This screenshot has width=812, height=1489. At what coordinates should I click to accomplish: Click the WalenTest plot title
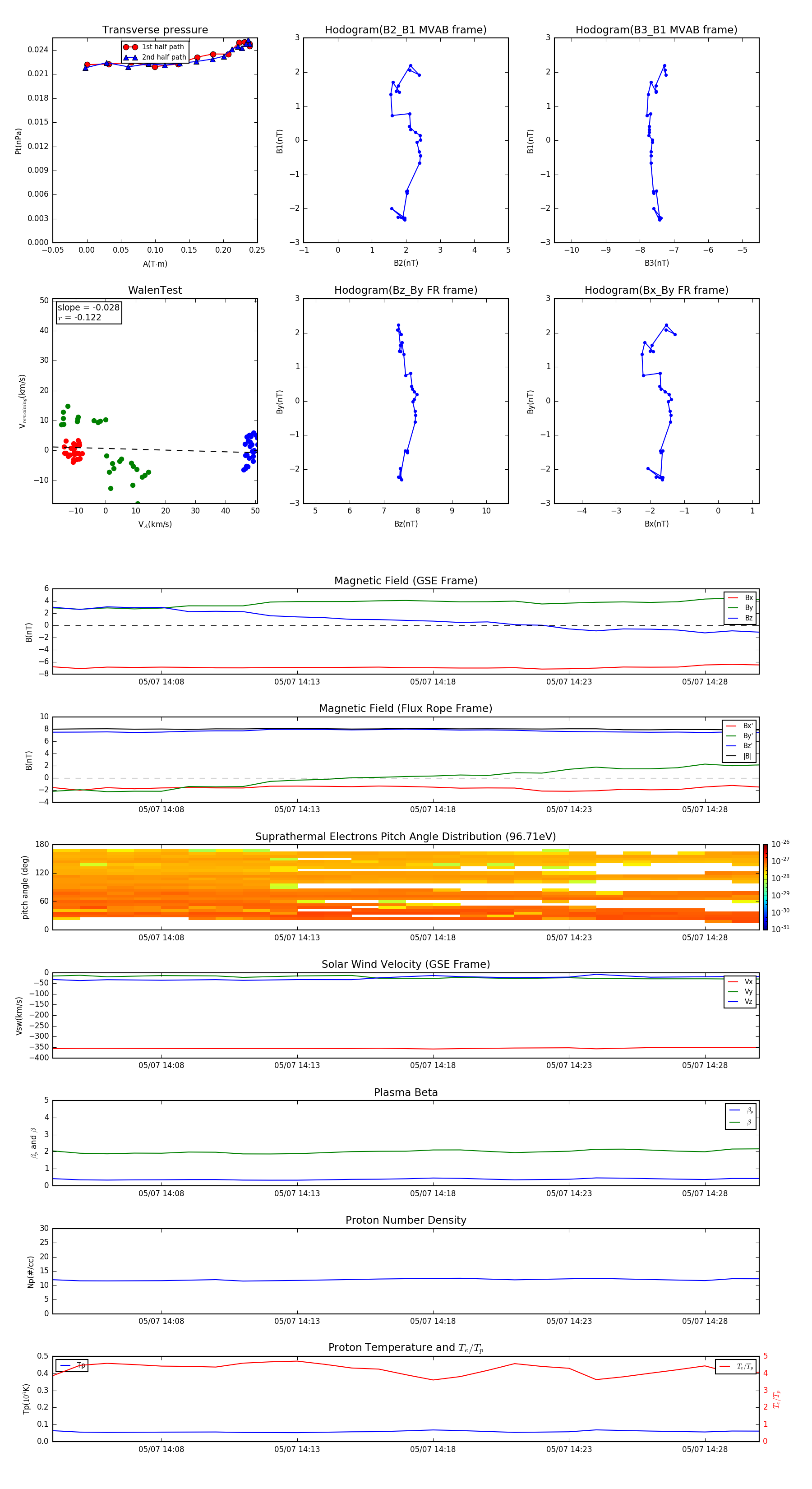point(155,290)
